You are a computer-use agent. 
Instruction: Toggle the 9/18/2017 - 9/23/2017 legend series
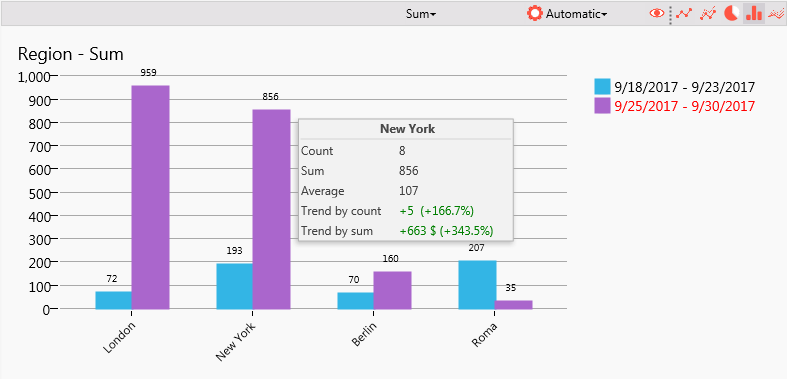(x=685, y=87)
